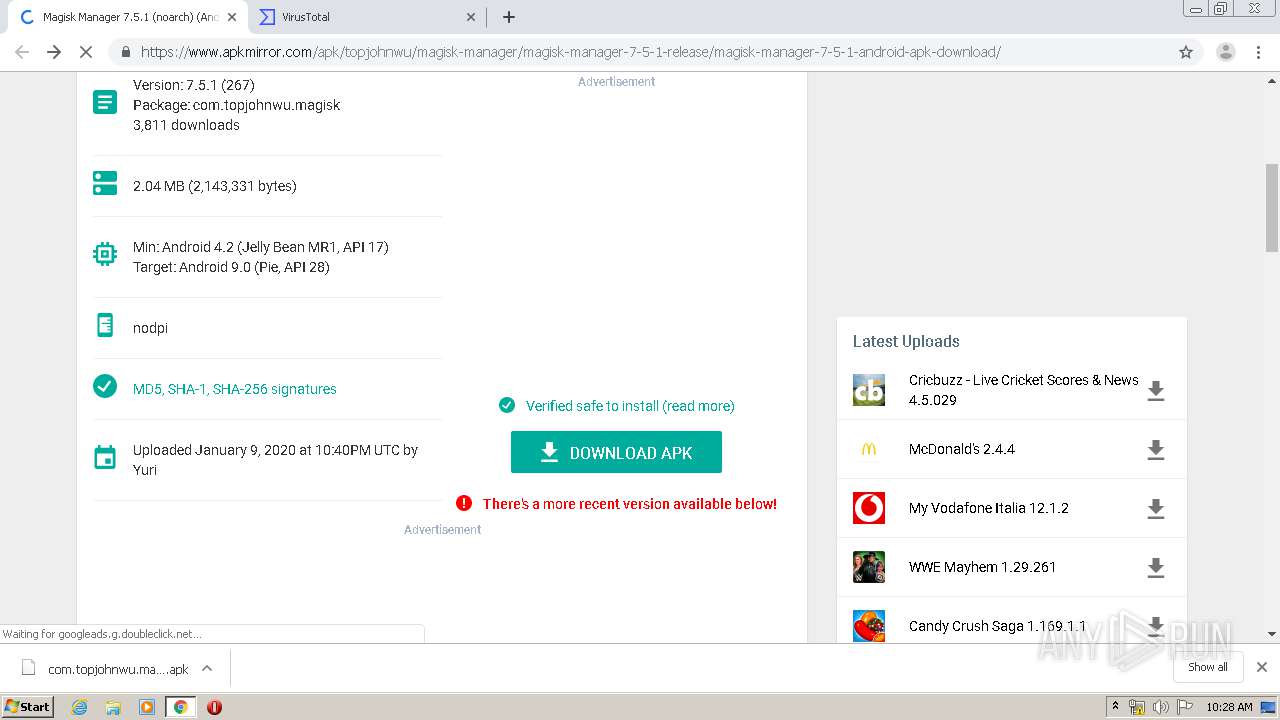Screen dimensions: 1280x720
Task: Click the nodpi screen icon
Action: click(105, 325)
